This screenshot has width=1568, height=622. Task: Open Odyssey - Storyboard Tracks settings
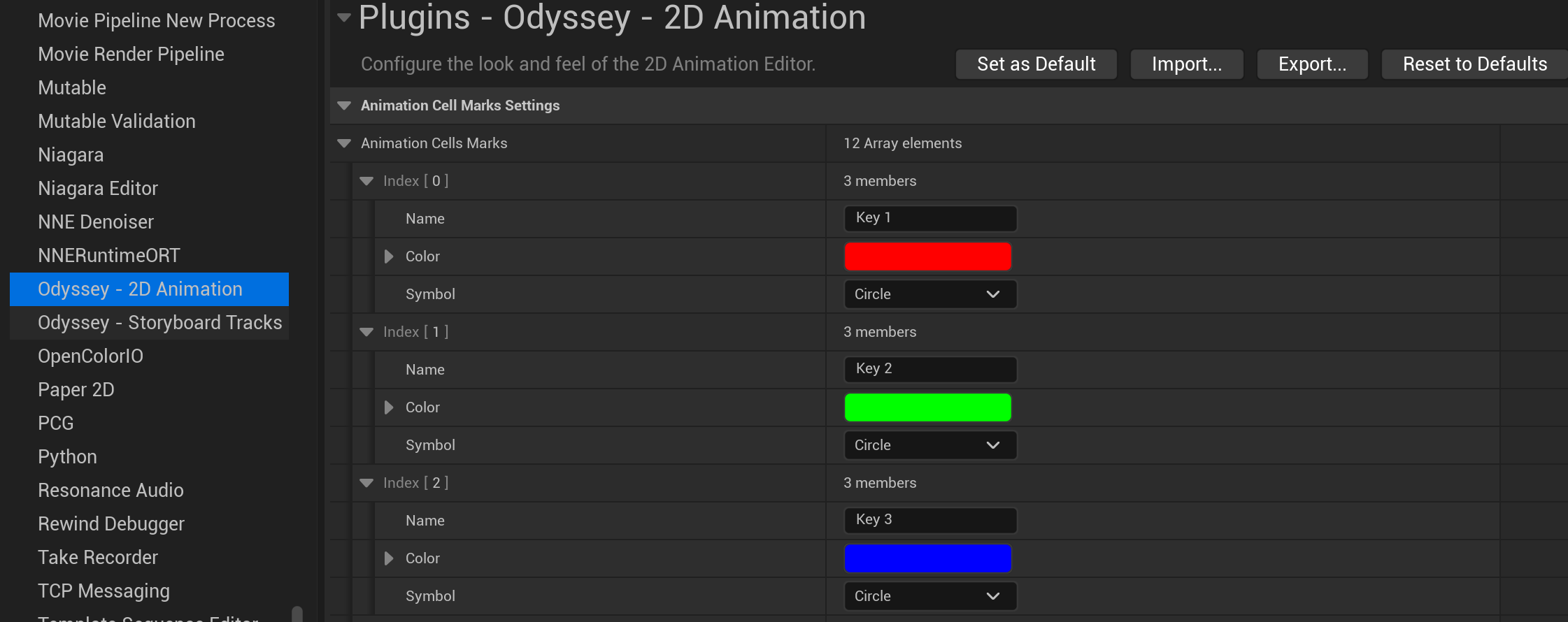149,323
